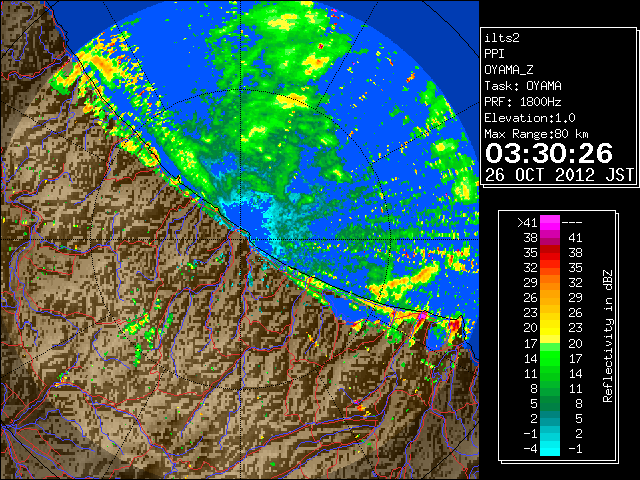
Task: Click the date 26 OCT 2012 JST
Action: pos(559,175)
